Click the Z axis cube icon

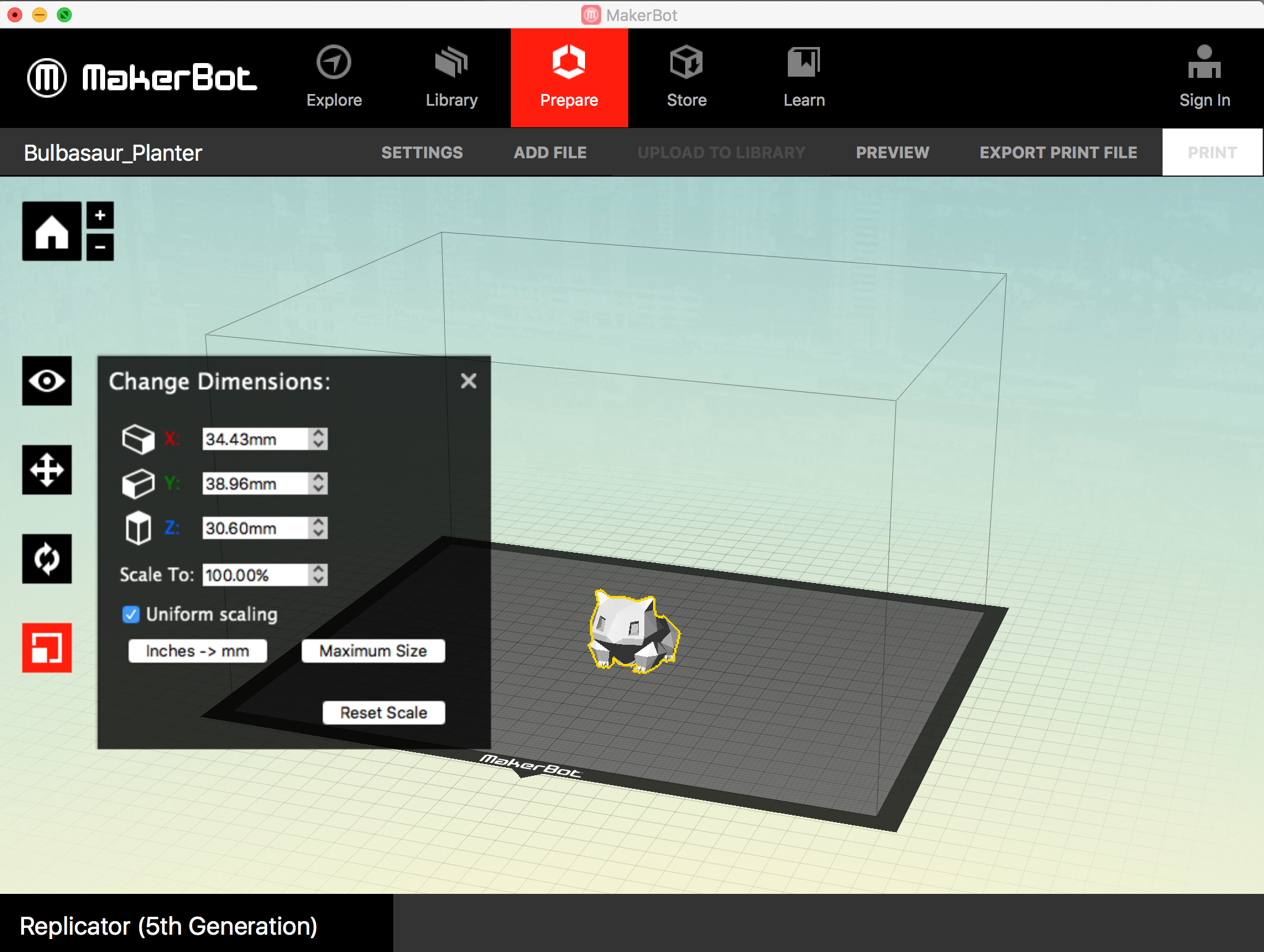(138, 528)
